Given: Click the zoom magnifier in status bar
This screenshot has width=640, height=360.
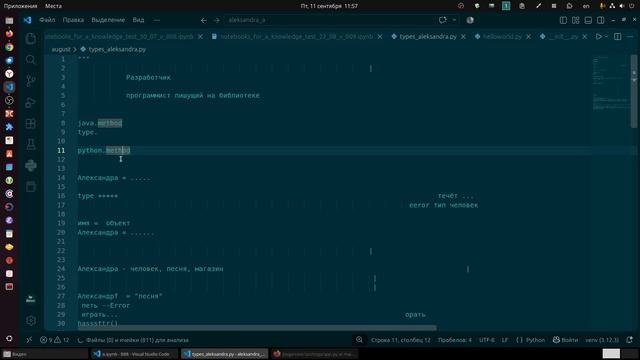Looking at the screenshot, I should click(x=359, y=340).
